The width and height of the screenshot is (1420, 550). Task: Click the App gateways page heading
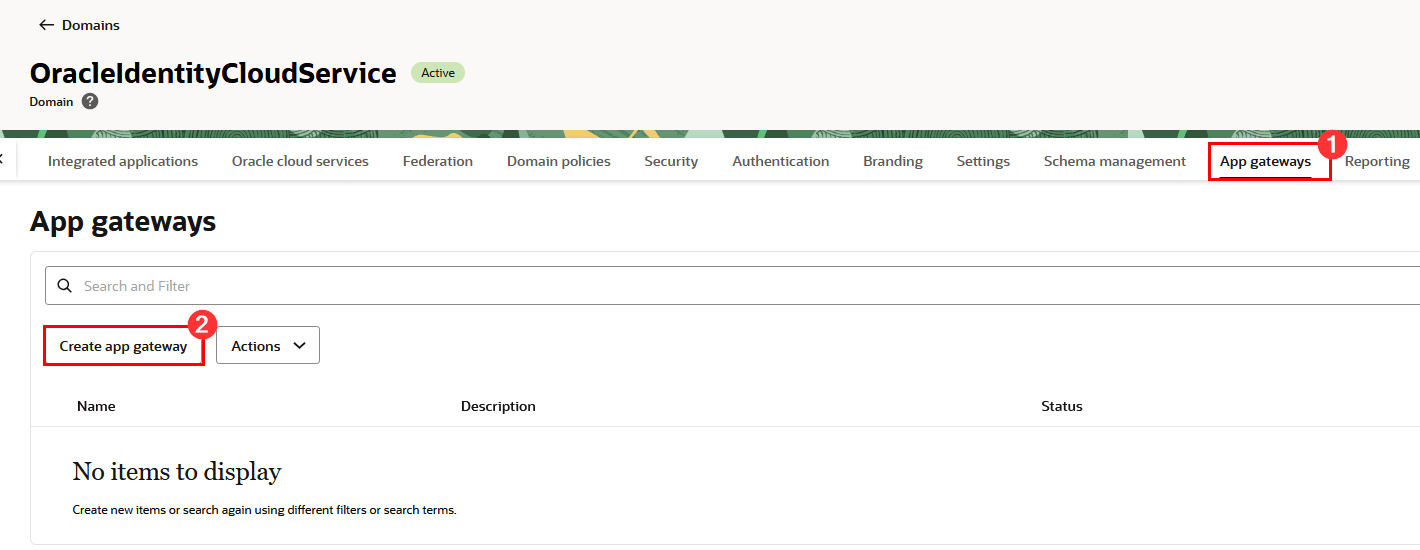(x=123, y=221)
